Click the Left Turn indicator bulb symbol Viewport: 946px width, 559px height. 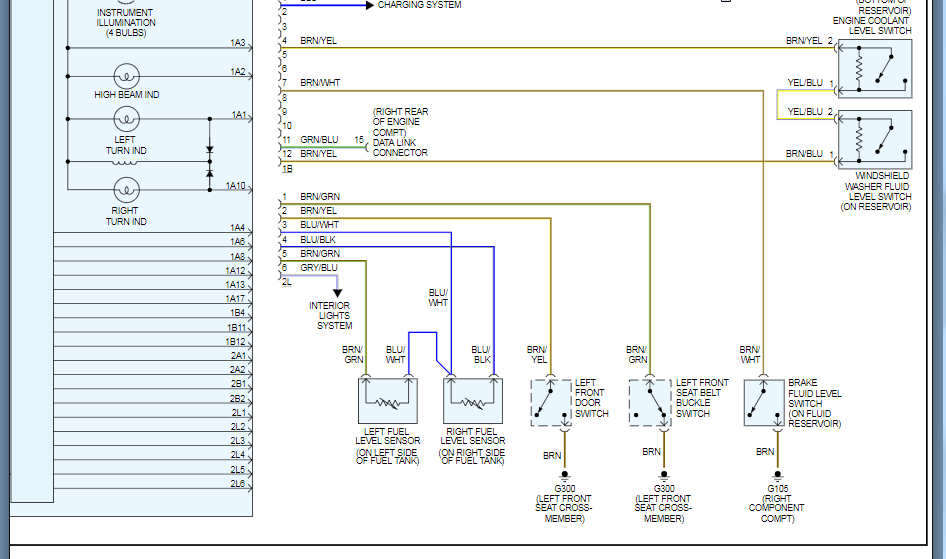click(x=127, y=119)
